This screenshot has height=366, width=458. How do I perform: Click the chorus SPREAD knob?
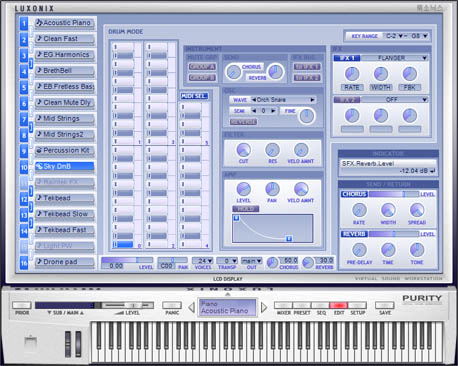[x=417, y=210]
